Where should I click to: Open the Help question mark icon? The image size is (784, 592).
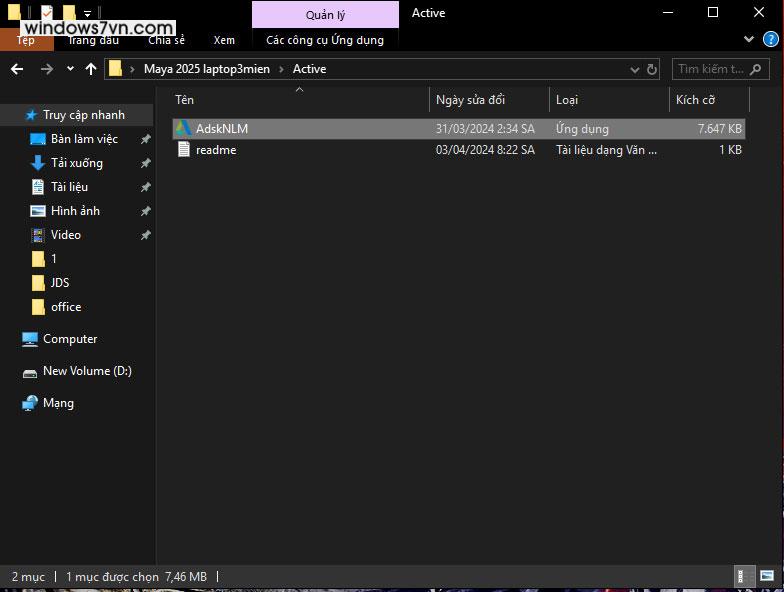770,39
